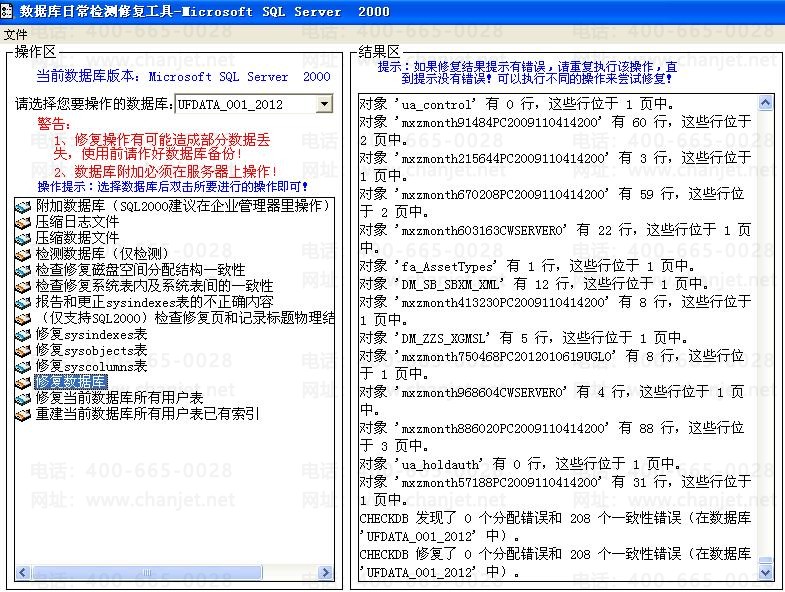
Task: Click result line 'mxzmonth886020PC2009110414200'
Action: [552, 437]
